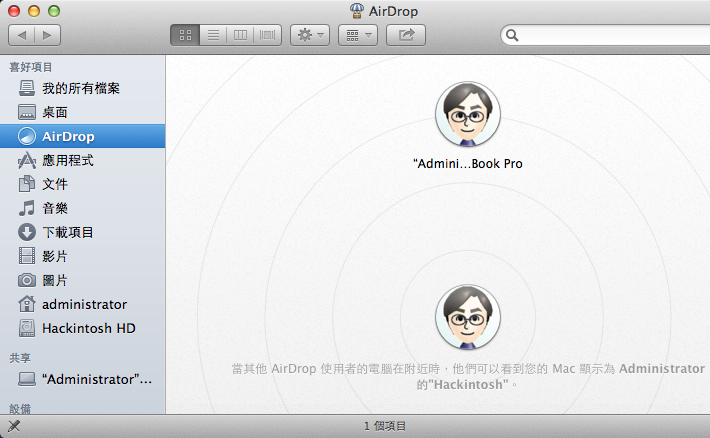The width and height of the screenshot is (710, 438).
Task: Close the AirDrop window
Action: point(14,11)
